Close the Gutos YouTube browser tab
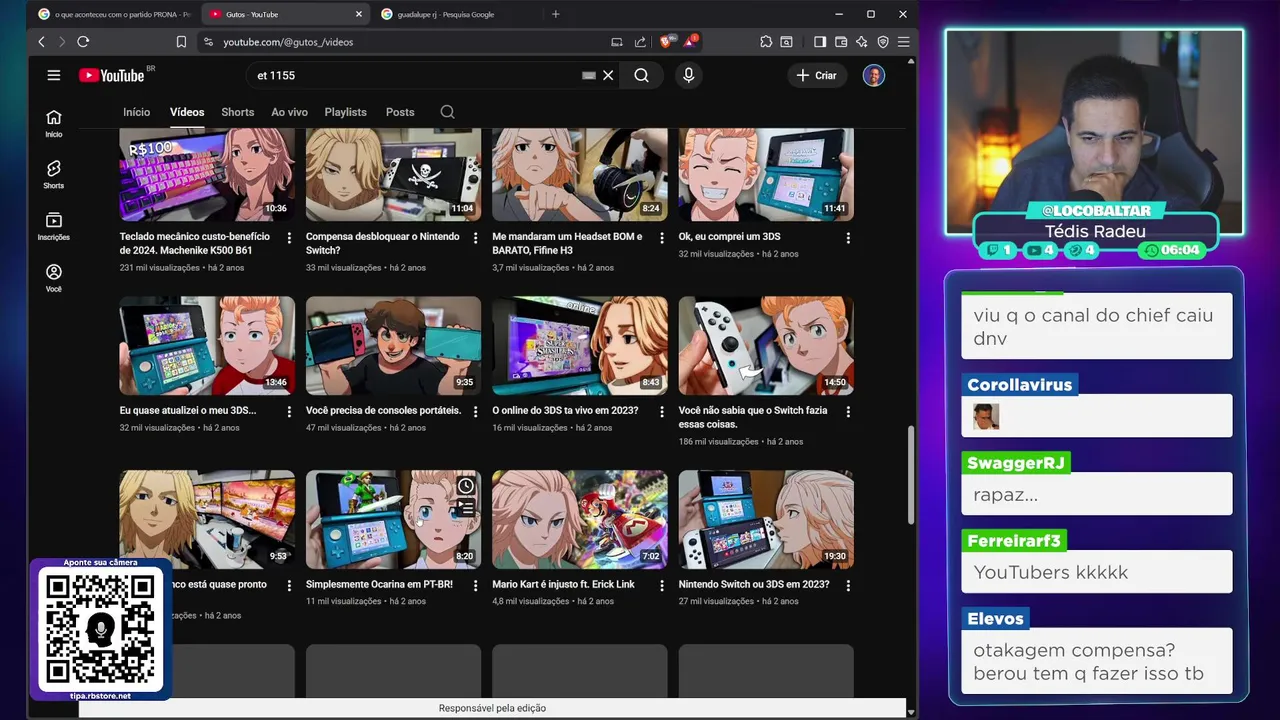The width and height of the screenshot is (1280, 720). point(359,14)
